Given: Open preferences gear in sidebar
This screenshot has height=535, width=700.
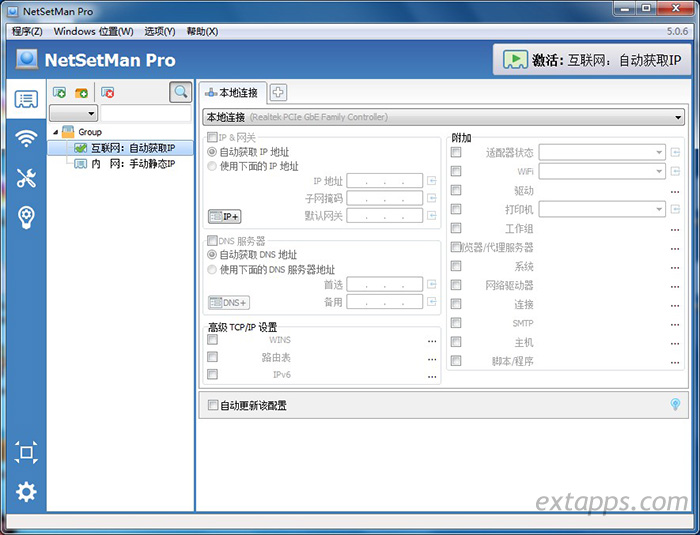Looking at the screenshot, I should 26,491.
